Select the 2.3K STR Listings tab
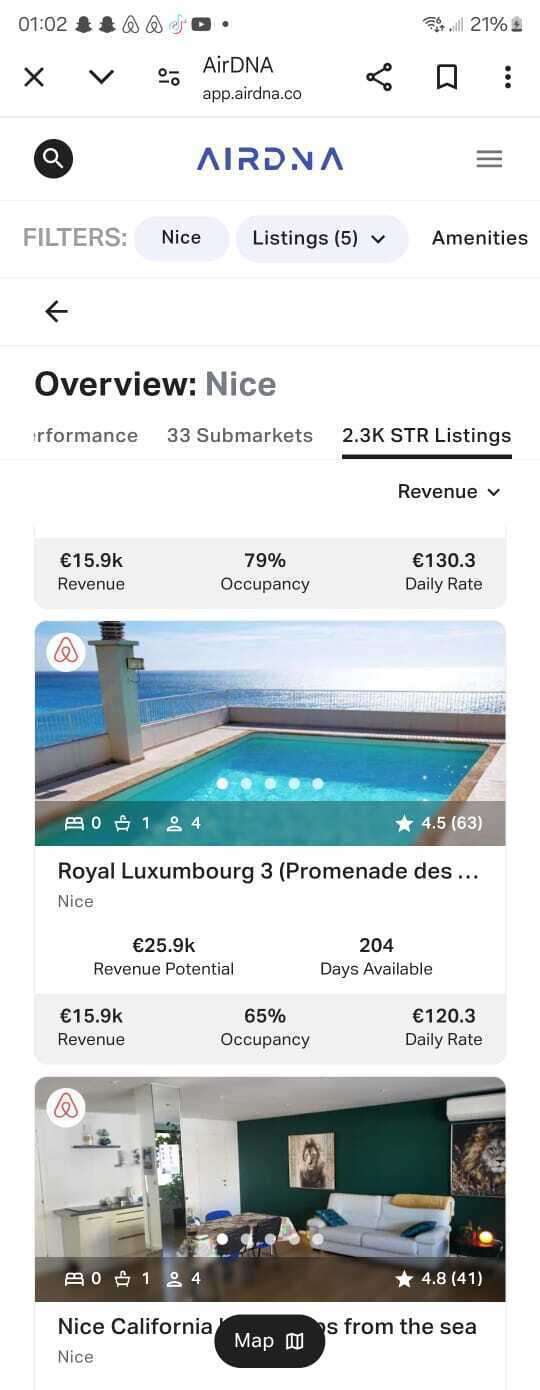 coord(427,436)
